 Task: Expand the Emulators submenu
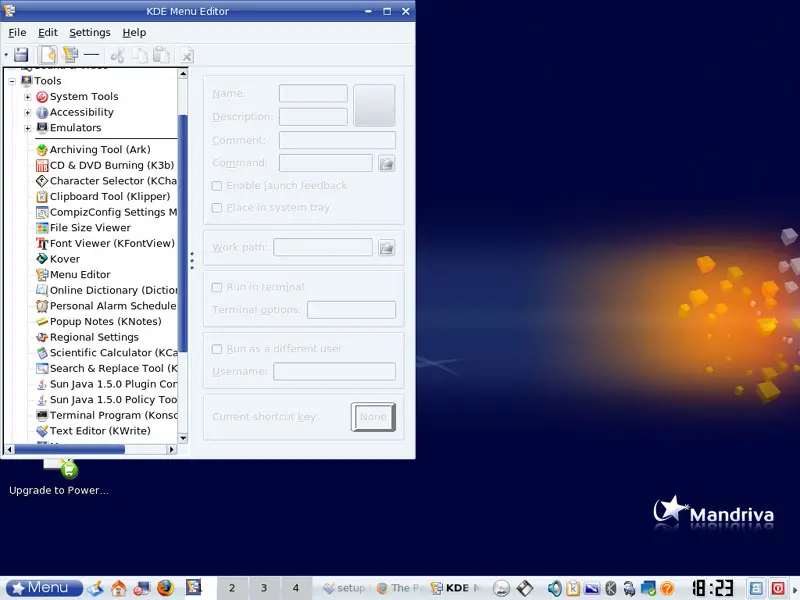coord(28,128)
